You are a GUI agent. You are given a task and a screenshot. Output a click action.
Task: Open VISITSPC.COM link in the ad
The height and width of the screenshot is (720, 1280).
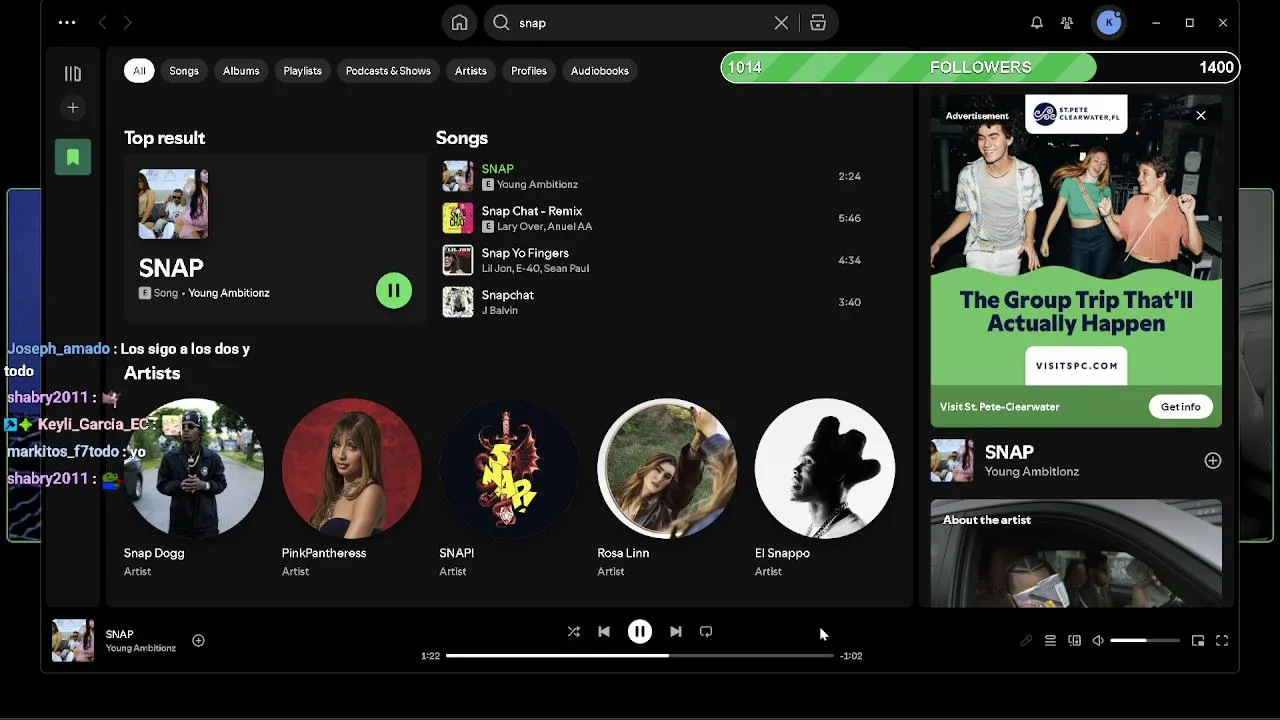click(x=1076, y=366)
